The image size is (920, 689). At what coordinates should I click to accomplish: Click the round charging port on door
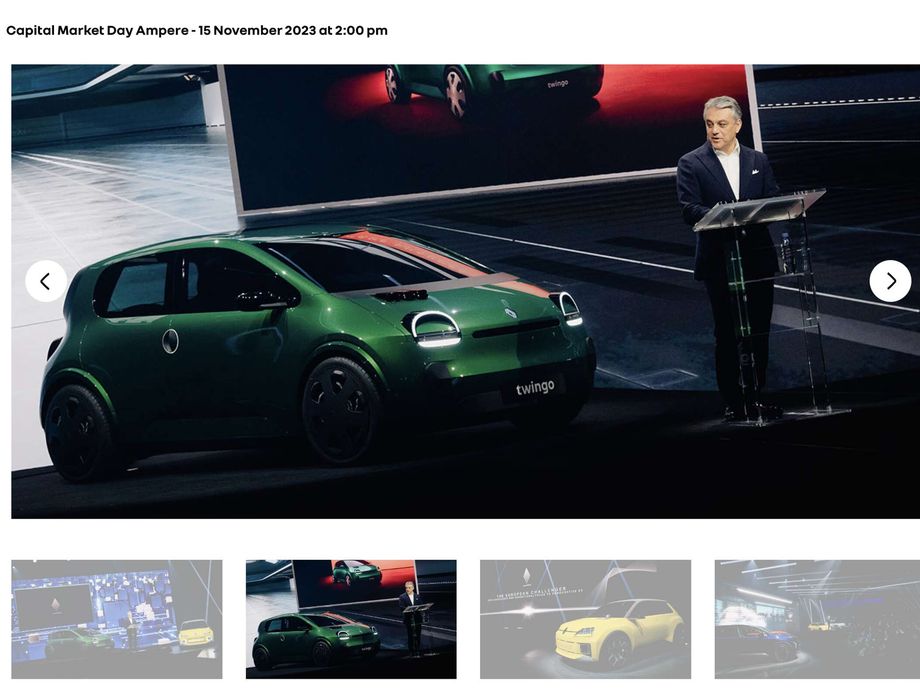coord(170,341)
